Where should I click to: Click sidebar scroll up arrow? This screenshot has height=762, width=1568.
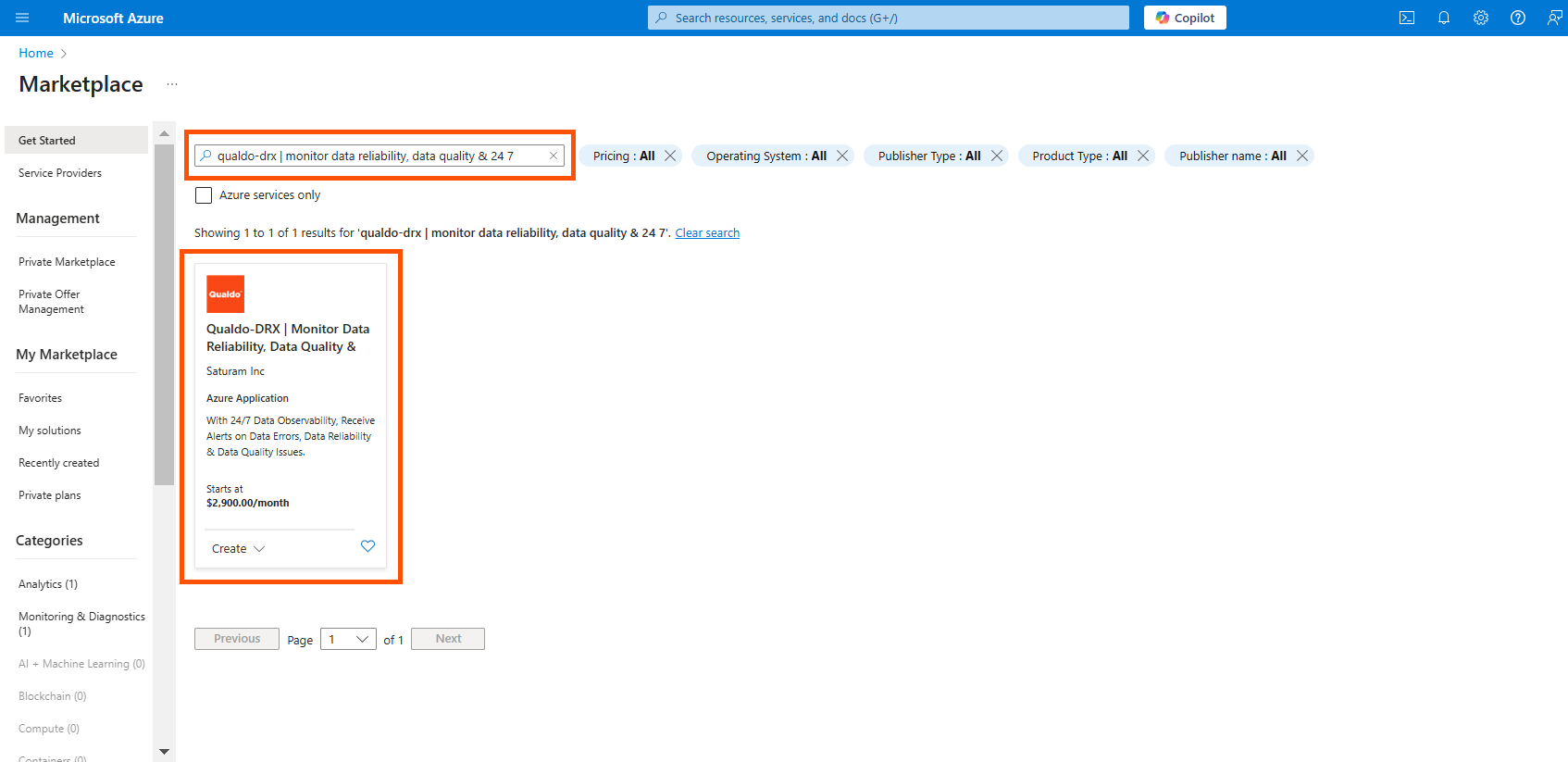(x=164, y=133)
